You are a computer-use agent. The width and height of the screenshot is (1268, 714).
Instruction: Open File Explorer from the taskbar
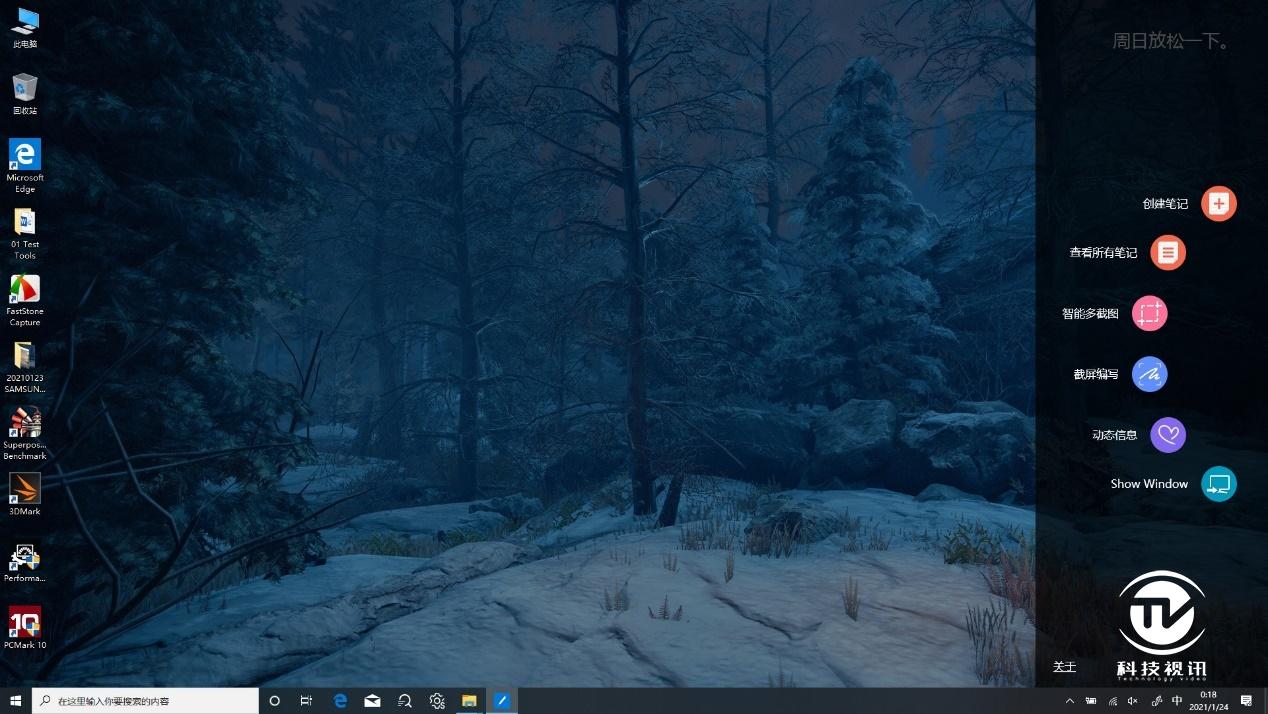tap(468, 701)
